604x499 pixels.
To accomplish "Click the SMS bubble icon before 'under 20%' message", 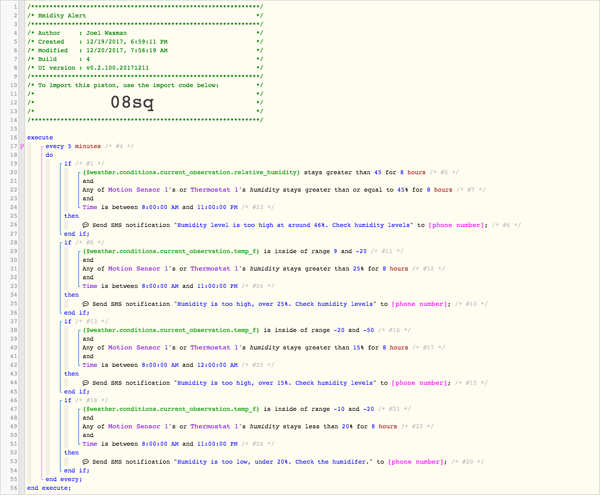I will [86, 462].
